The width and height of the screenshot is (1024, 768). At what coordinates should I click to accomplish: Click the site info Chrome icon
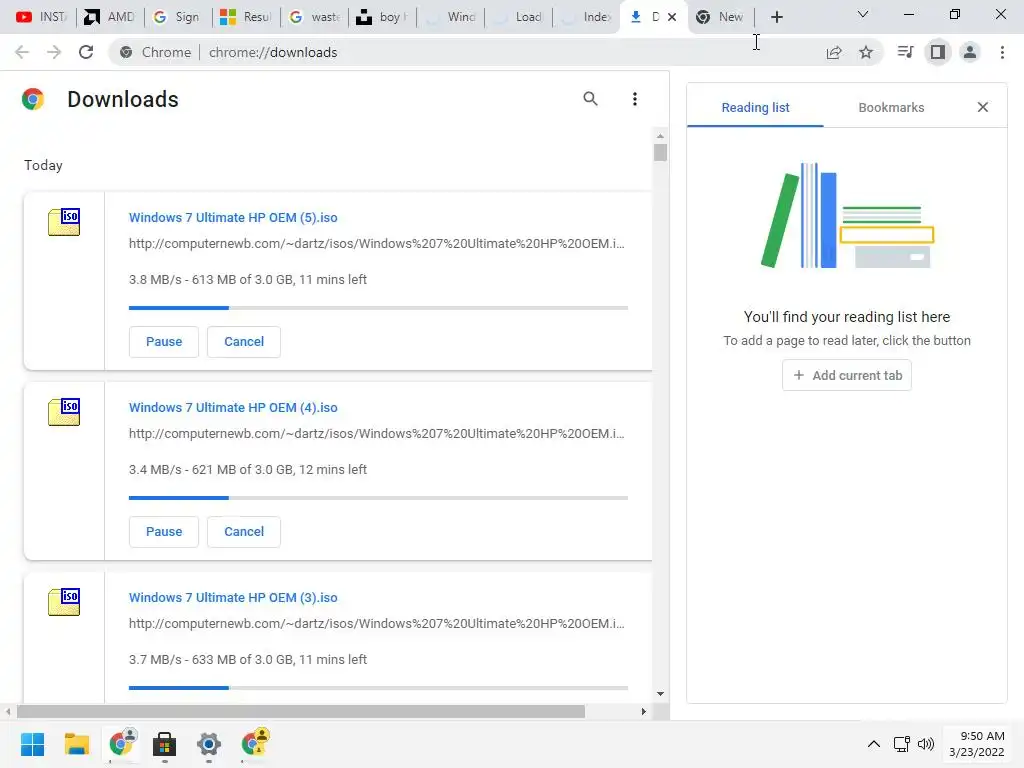click(x=126, y=52)
